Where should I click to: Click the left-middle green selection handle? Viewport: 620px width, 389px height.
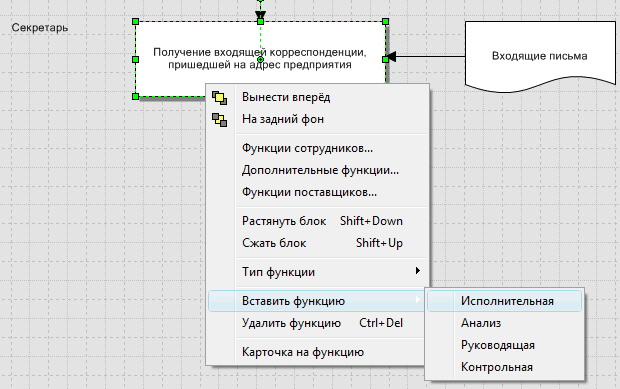(136, 59)
